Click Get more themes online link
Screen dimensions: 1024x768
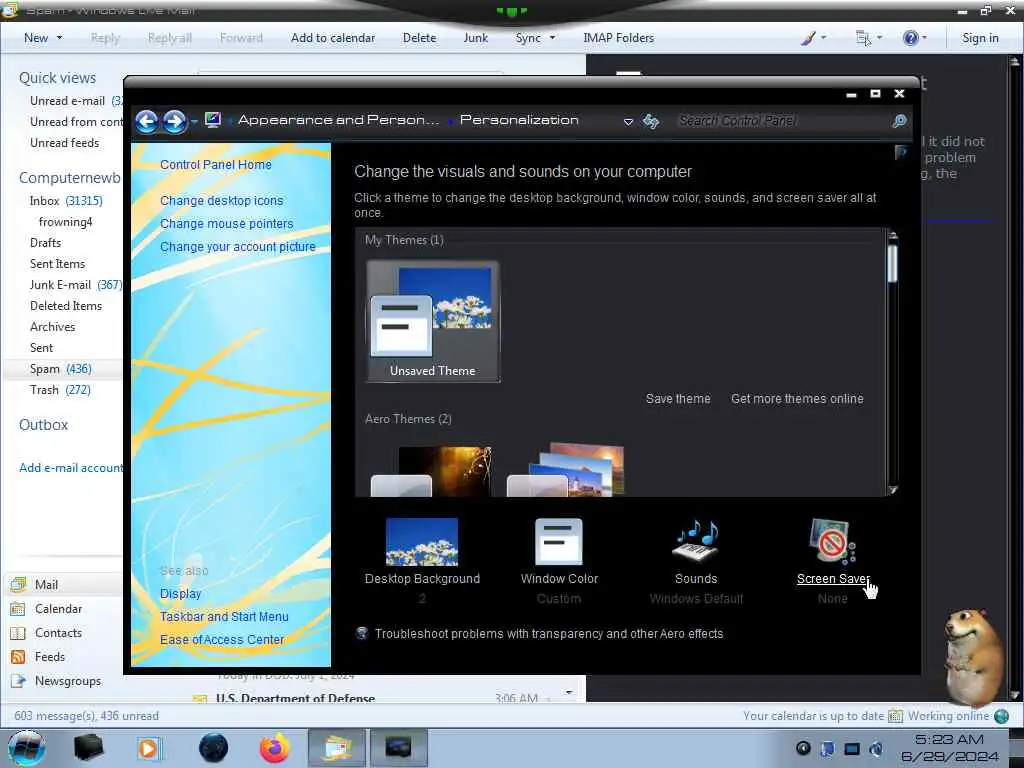coord(797,398)
